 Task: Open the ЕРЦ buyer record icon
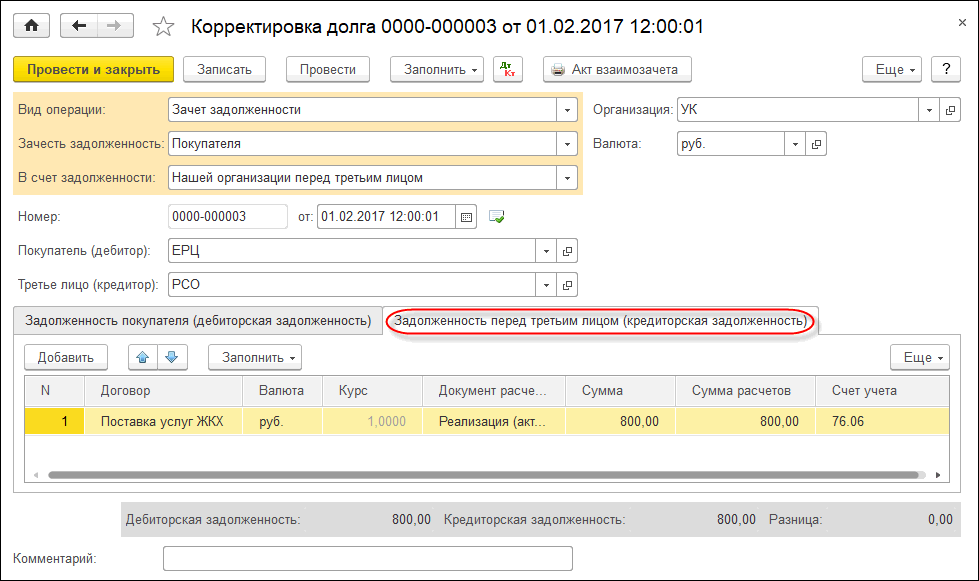pyautogui.click(x=568, y=251)
